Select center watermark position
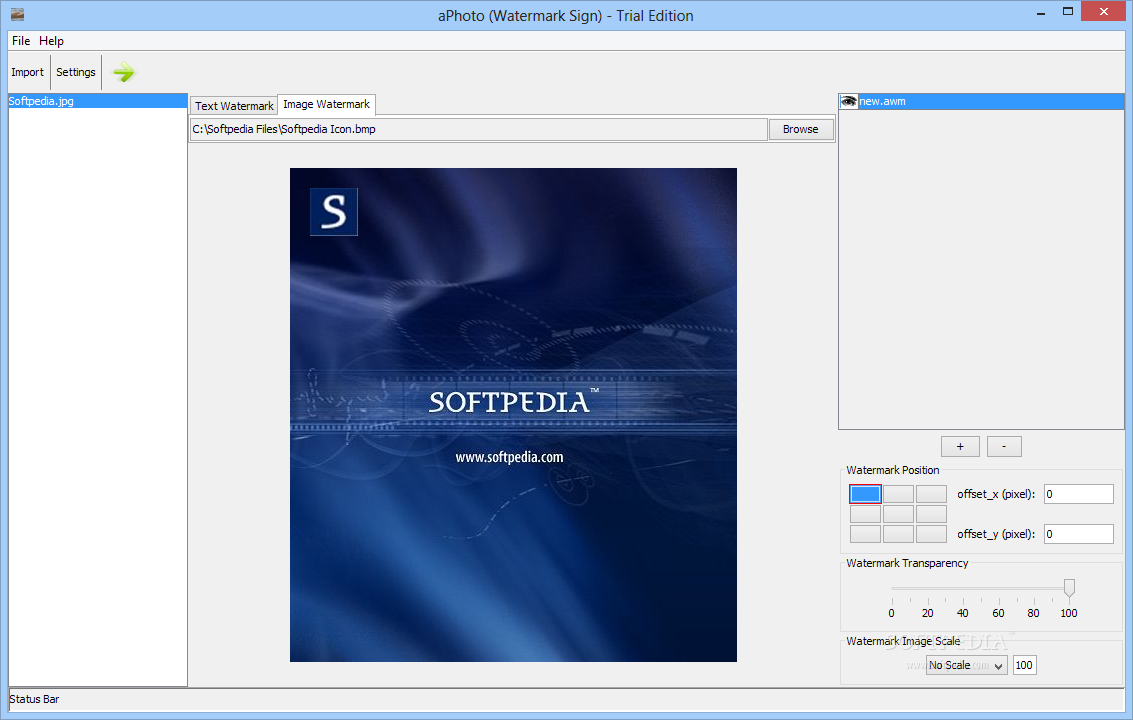Screen dimensions: 1133x720 [898, 514]
